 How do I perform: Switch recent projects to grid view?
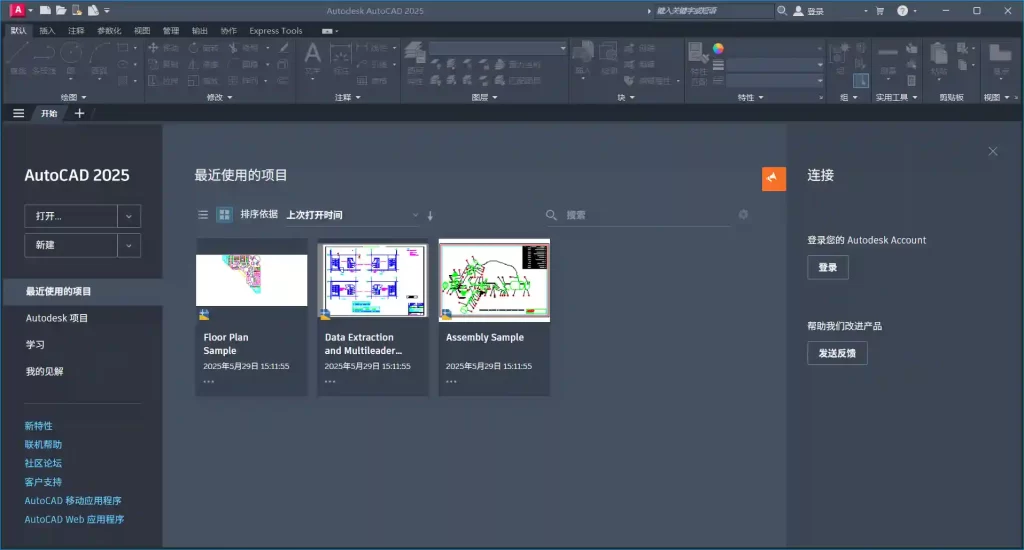(225, 215)
